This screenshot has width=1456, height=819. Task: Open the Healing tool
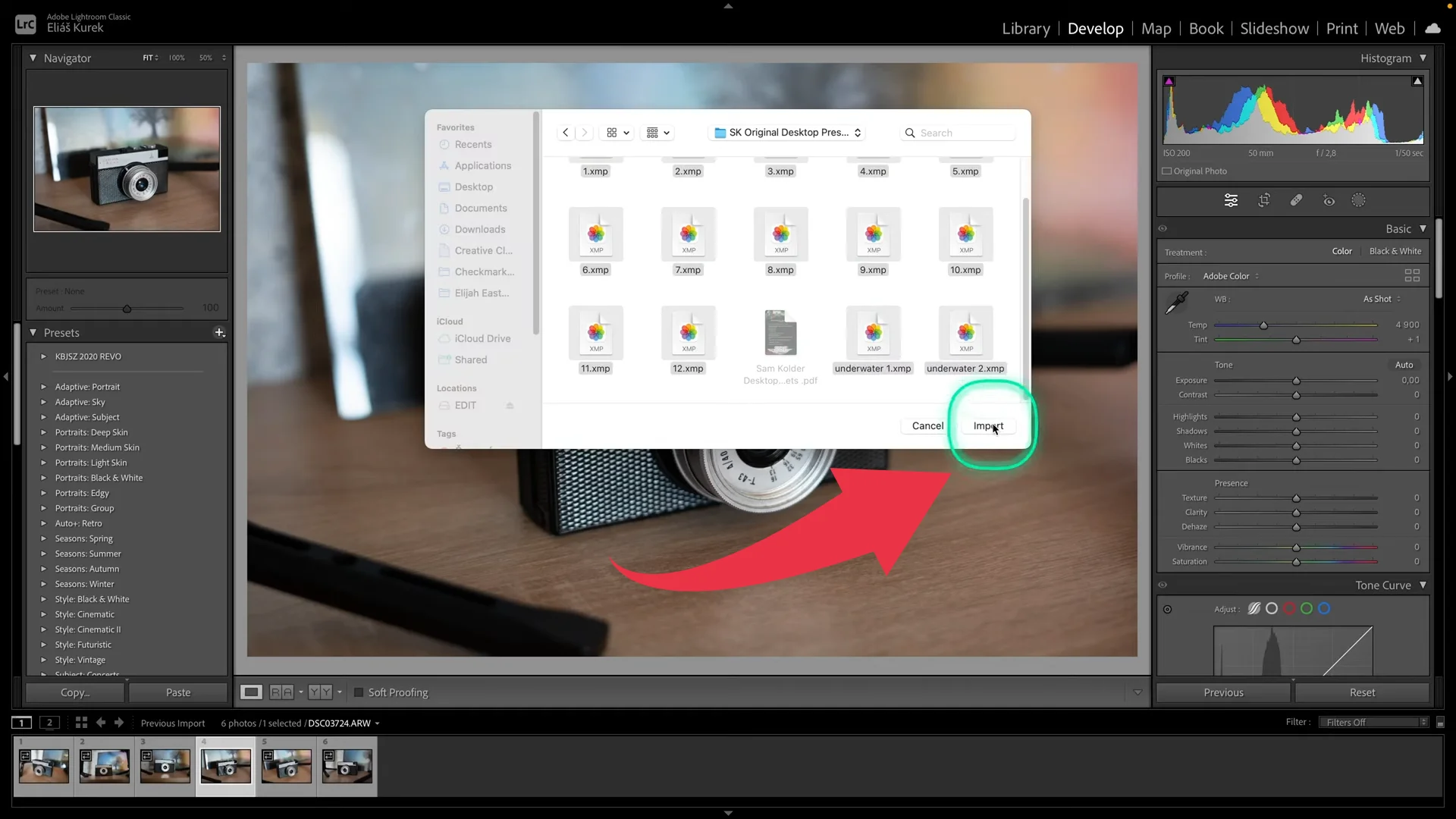click(1296, 199)
